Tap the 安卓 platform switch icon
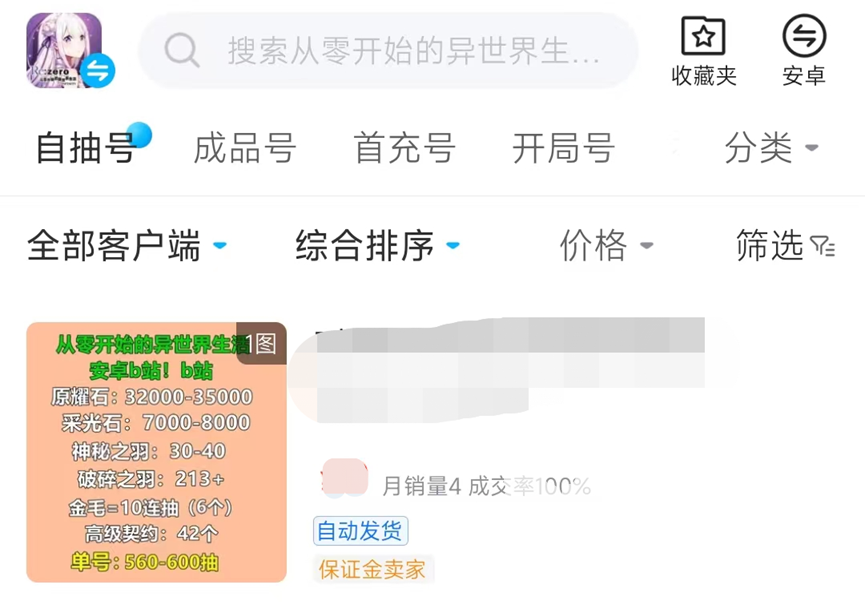 (x=804, y=36)
